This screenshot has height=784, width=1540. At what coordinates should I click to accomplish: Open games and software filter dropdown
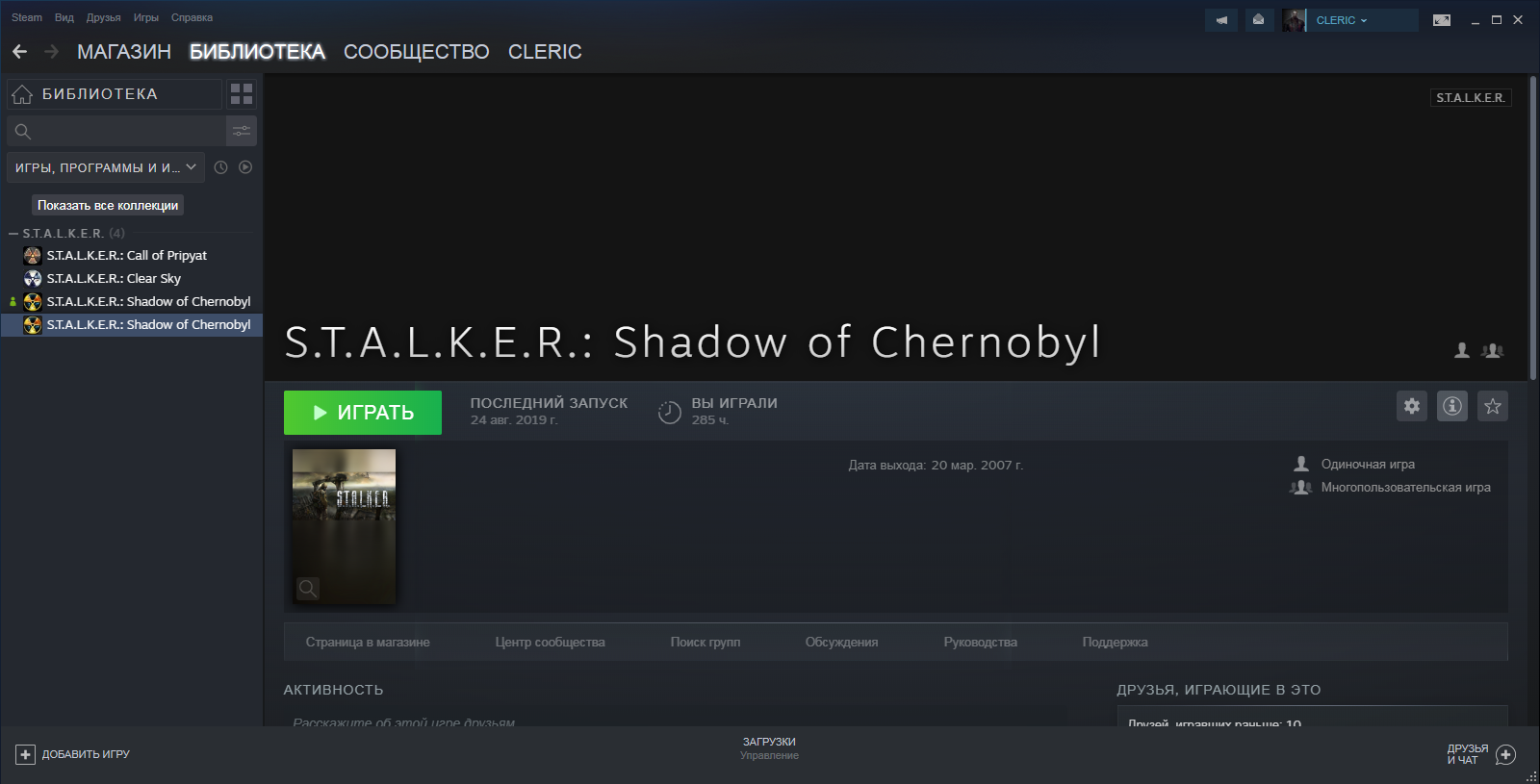click(x=106, y=167)
